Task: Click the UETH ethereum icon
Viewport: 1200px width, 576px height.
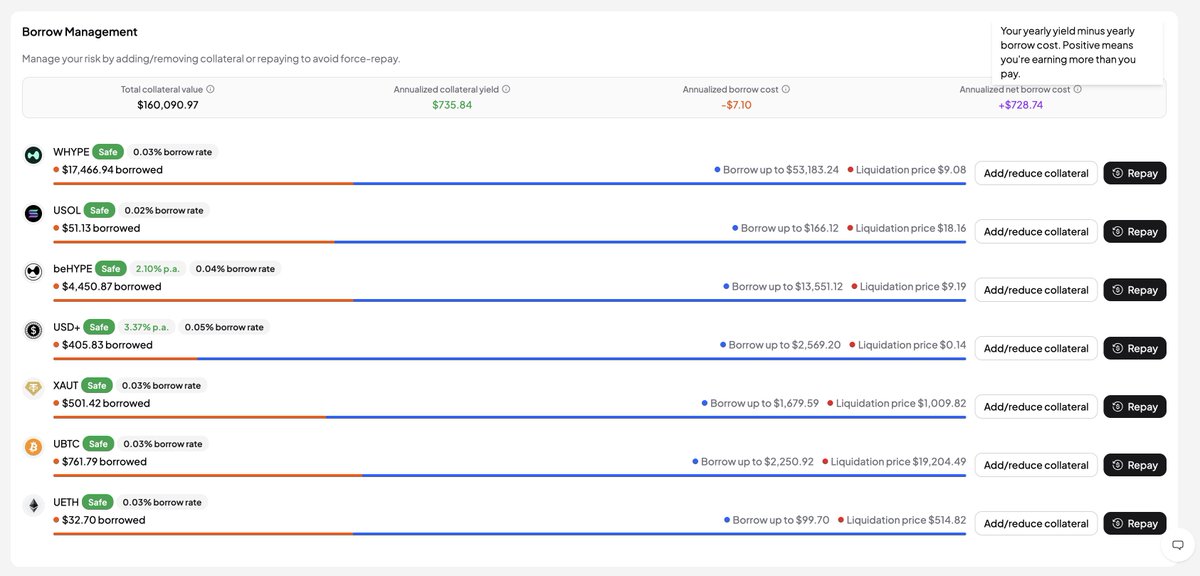Action: (x=33, y=506)
